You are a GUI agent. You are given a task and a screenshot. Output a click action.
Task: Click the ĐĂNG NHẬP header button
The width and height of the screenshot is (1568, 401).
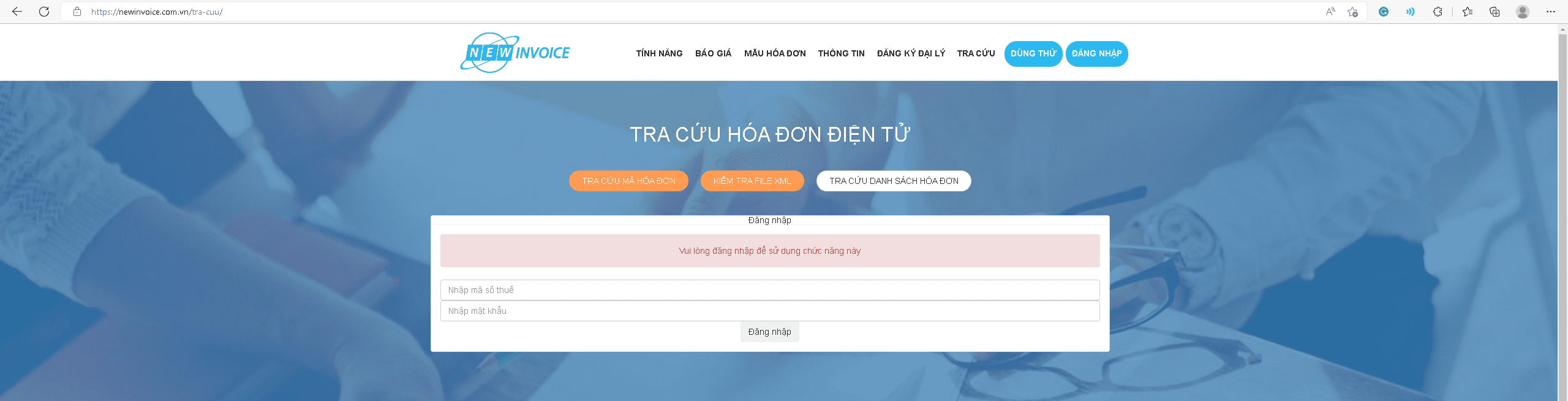coord(1096,53)
